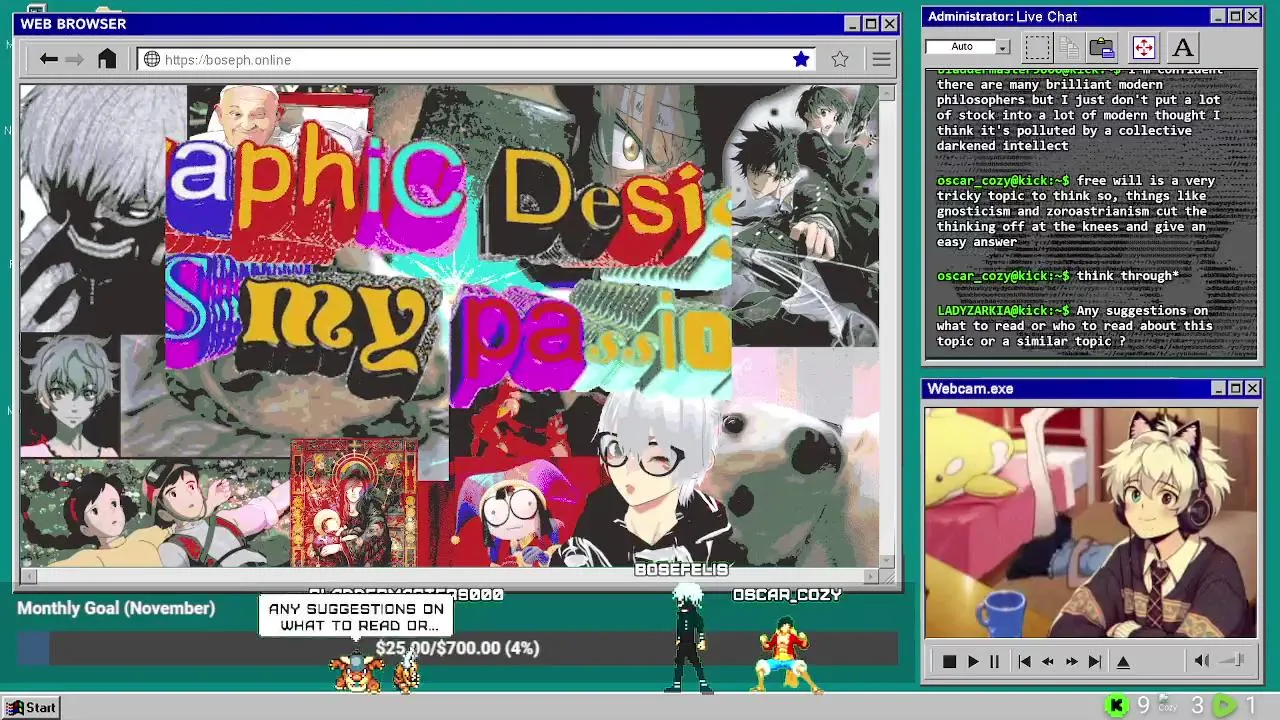Click the copy pages icon in Live Chat
This screenshot has width=1280, height=720.
pos(1069,47)
